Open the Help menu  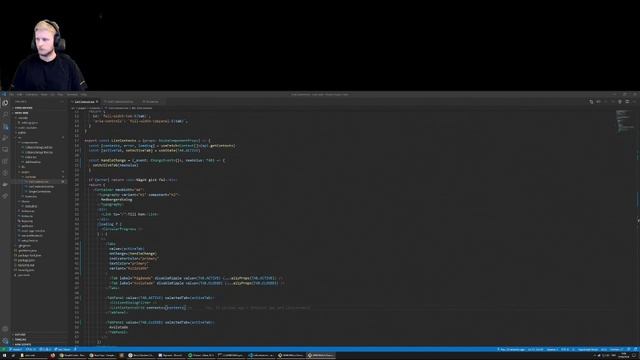(83, 94)
